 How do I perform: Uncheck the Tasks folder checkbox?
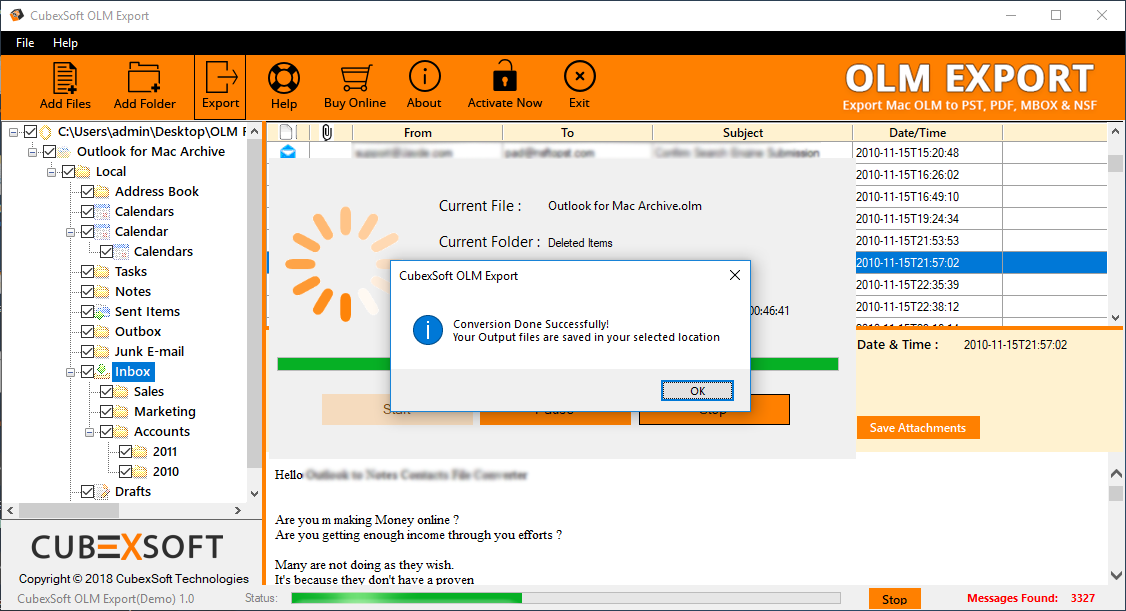click(87, 271)
